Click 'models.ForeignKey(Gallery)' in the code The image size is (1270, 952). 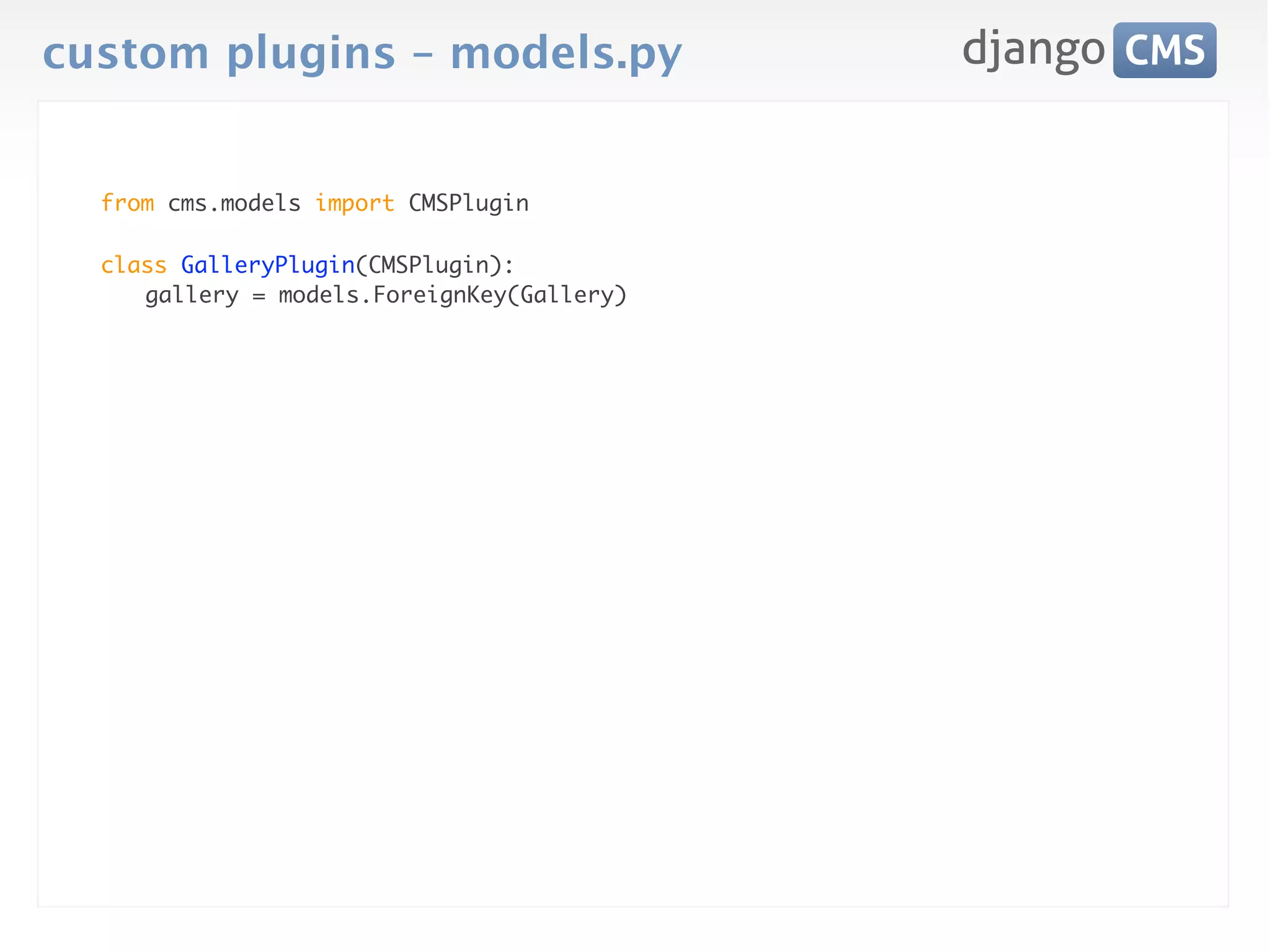[453, 296]
